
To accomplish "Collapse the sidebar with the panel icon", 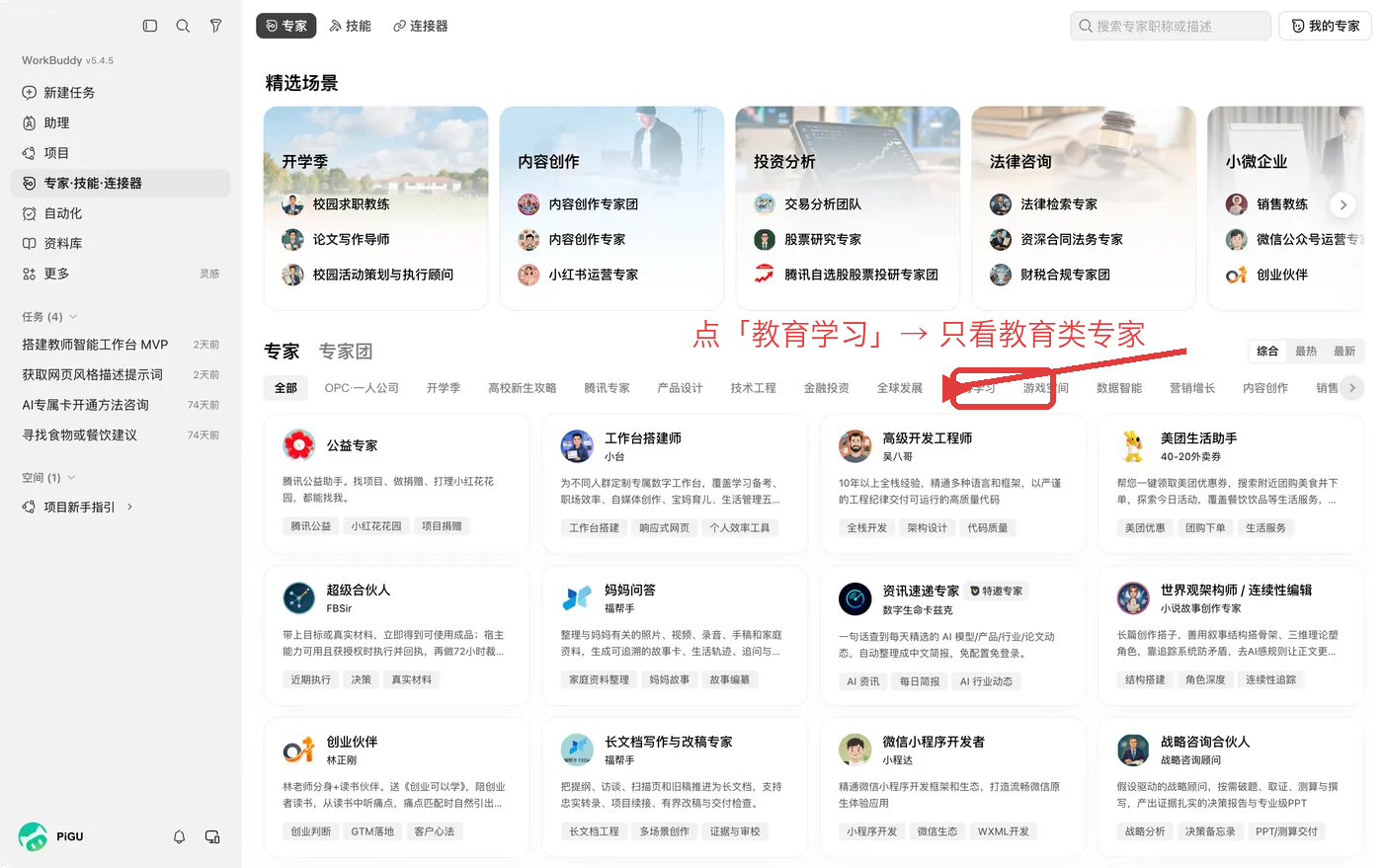I will 150,26.
